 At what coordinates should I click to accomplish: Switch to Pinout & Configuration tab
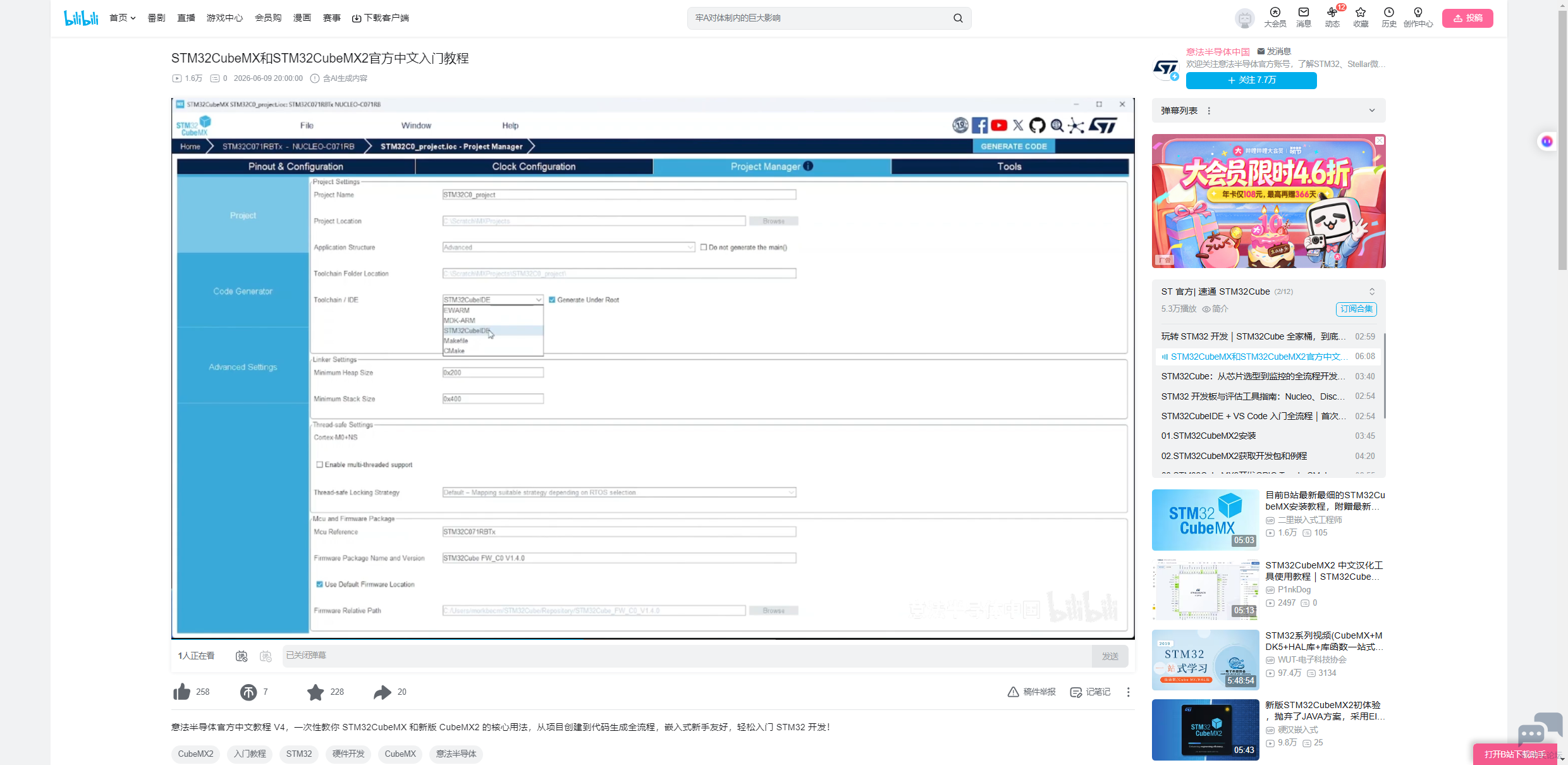pos(295,166)
